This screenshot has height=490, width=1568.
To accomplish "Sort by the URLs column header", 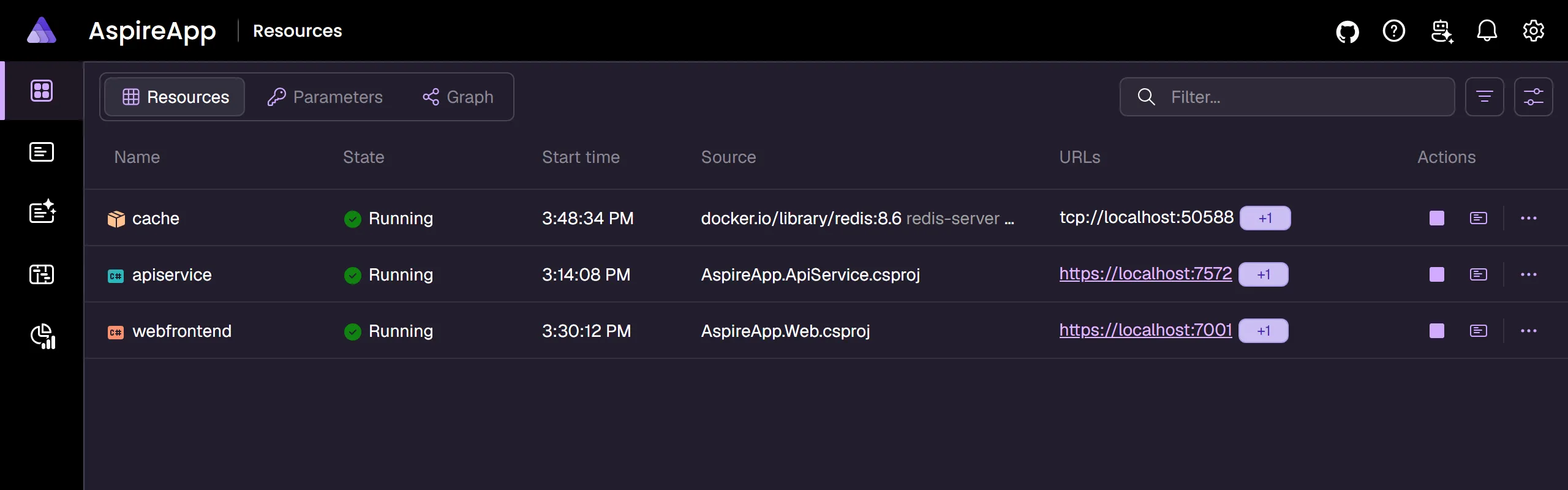I will (x=1080, y=157).
